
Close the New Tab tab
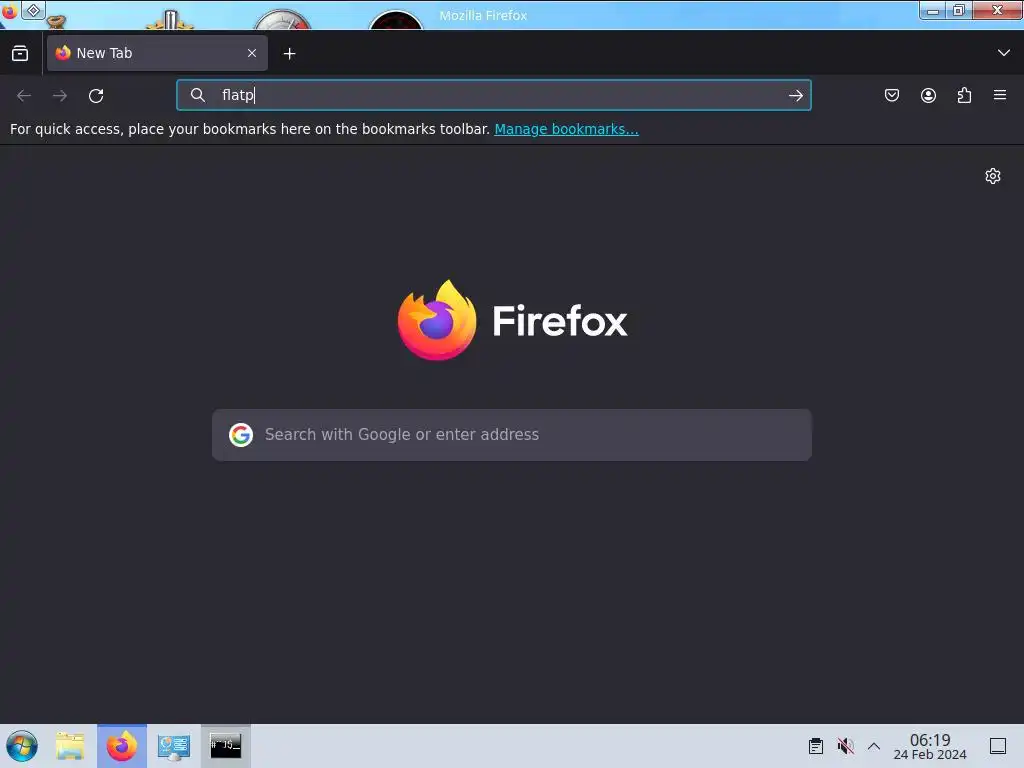pos(252,53)
